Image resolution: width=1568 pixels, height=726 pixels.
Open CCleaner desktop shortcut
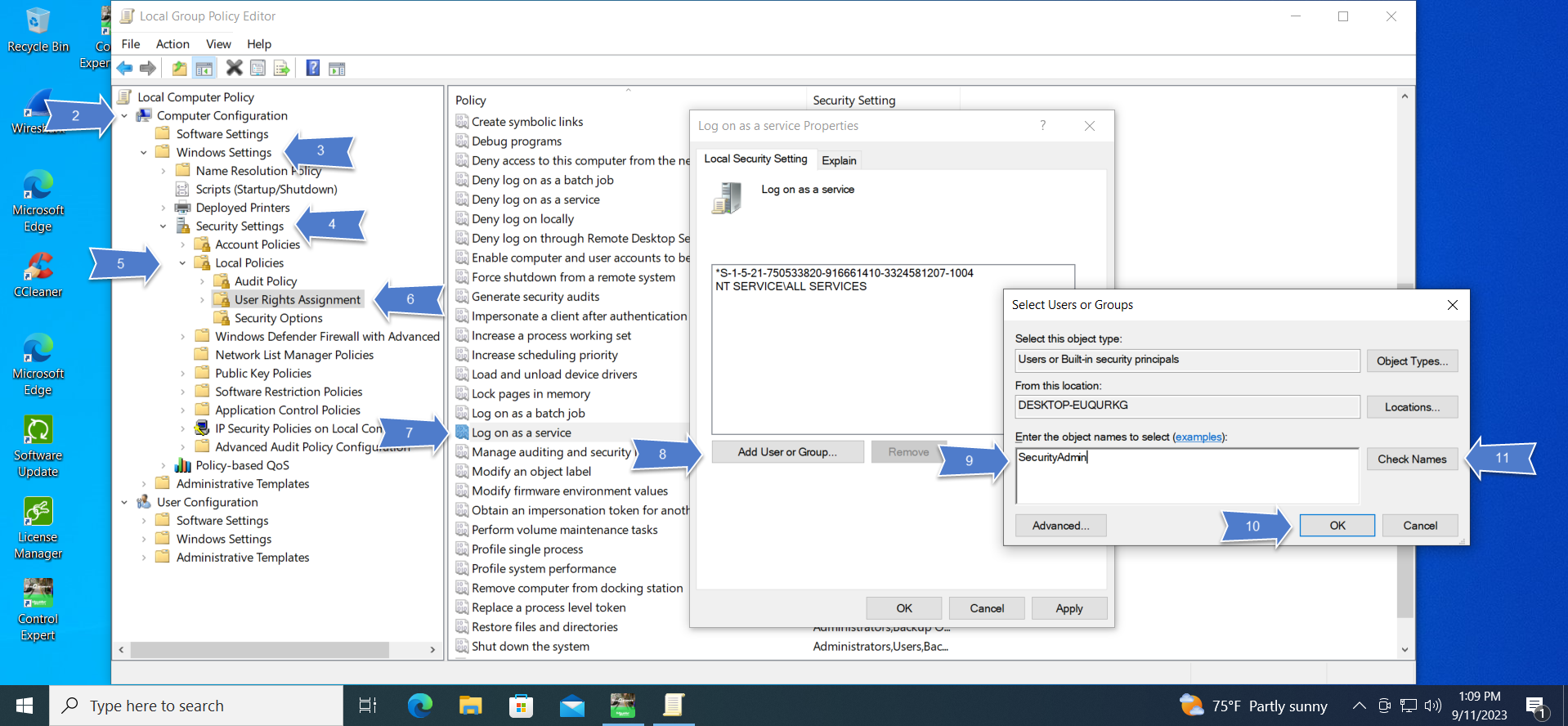pyautogui.click(x=38, y=275)
